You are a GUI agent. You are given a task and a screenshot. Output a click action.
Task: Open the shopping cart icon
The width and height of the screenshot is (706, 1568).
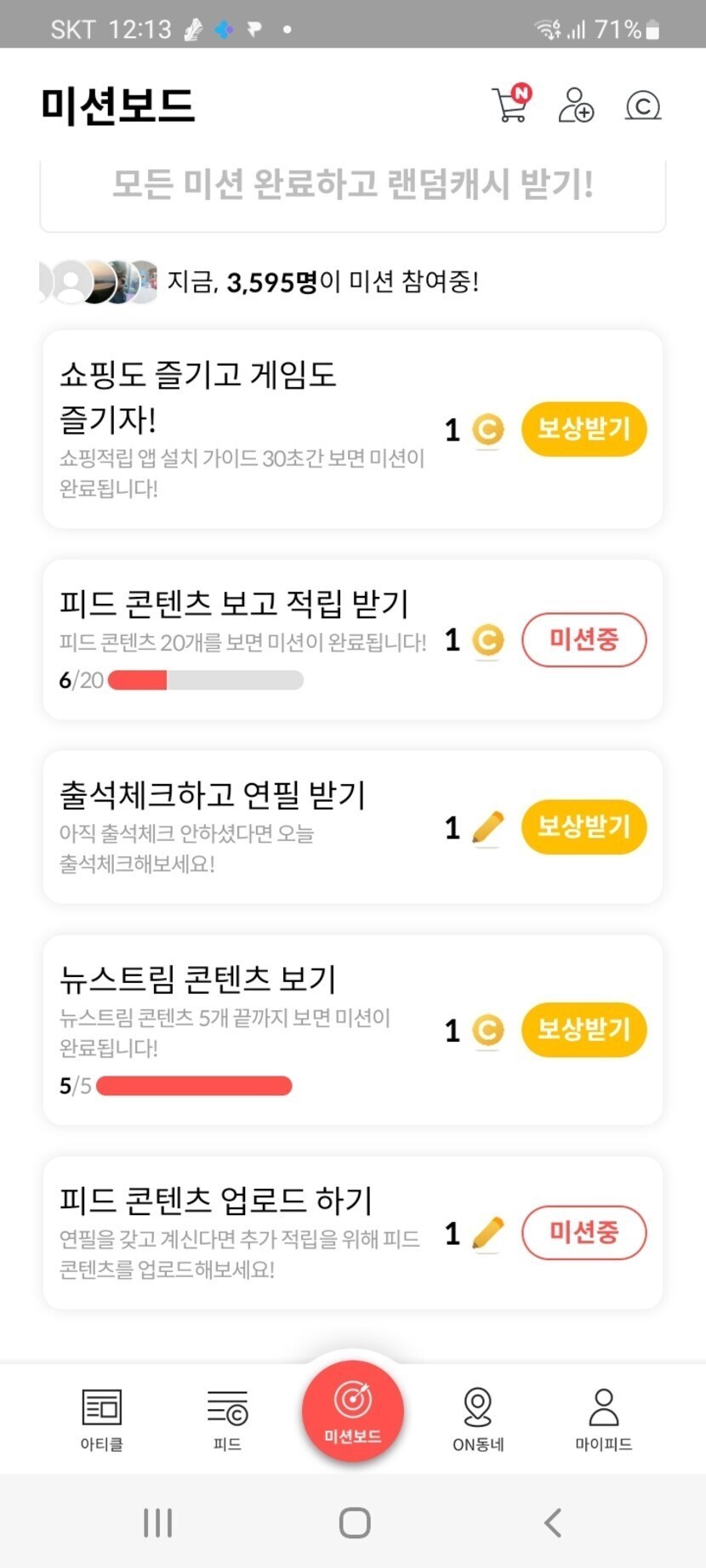[x=510, y=105]
